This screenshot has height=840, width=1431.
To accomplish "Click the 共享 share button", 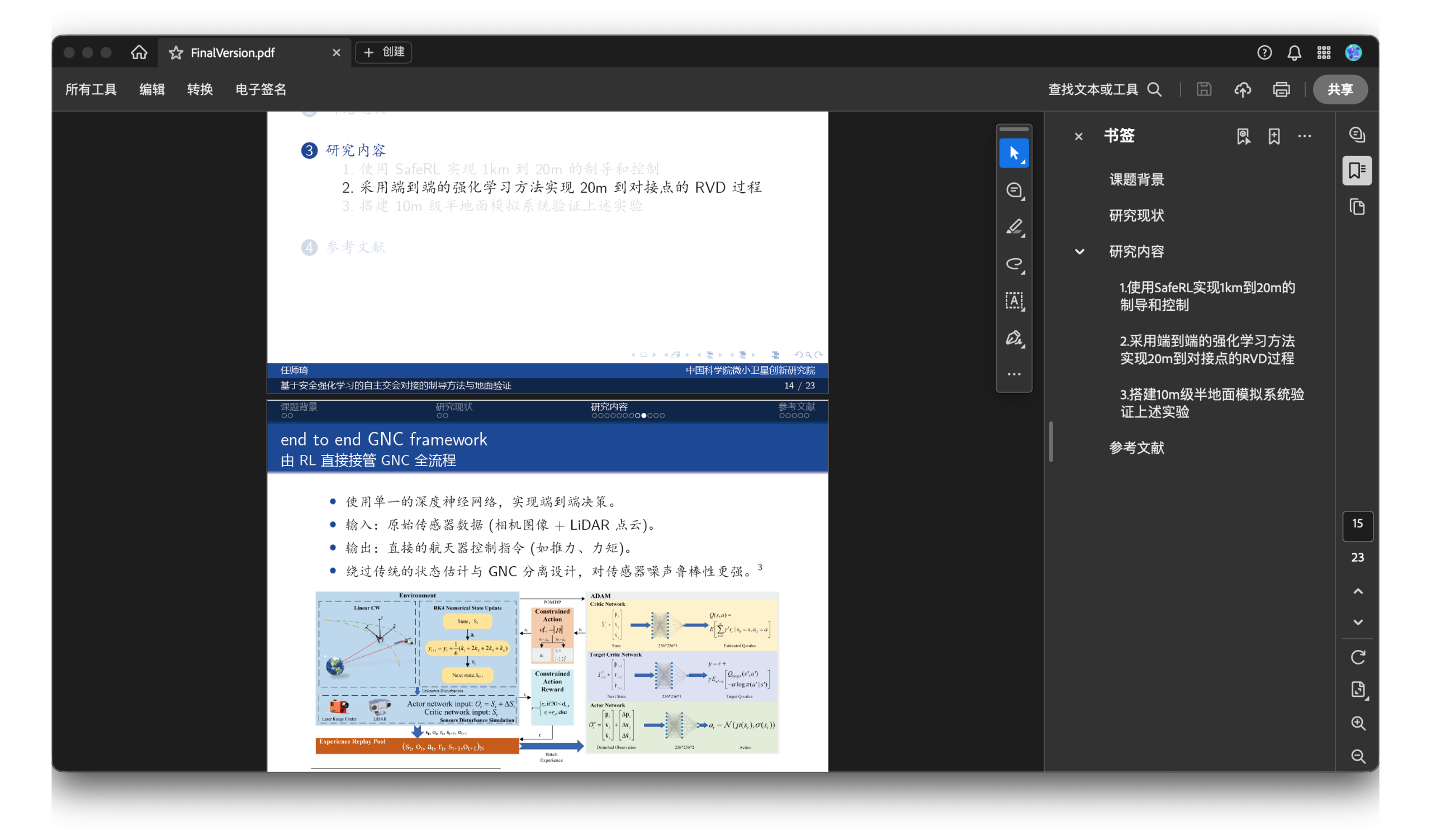I will [1339, 89].
